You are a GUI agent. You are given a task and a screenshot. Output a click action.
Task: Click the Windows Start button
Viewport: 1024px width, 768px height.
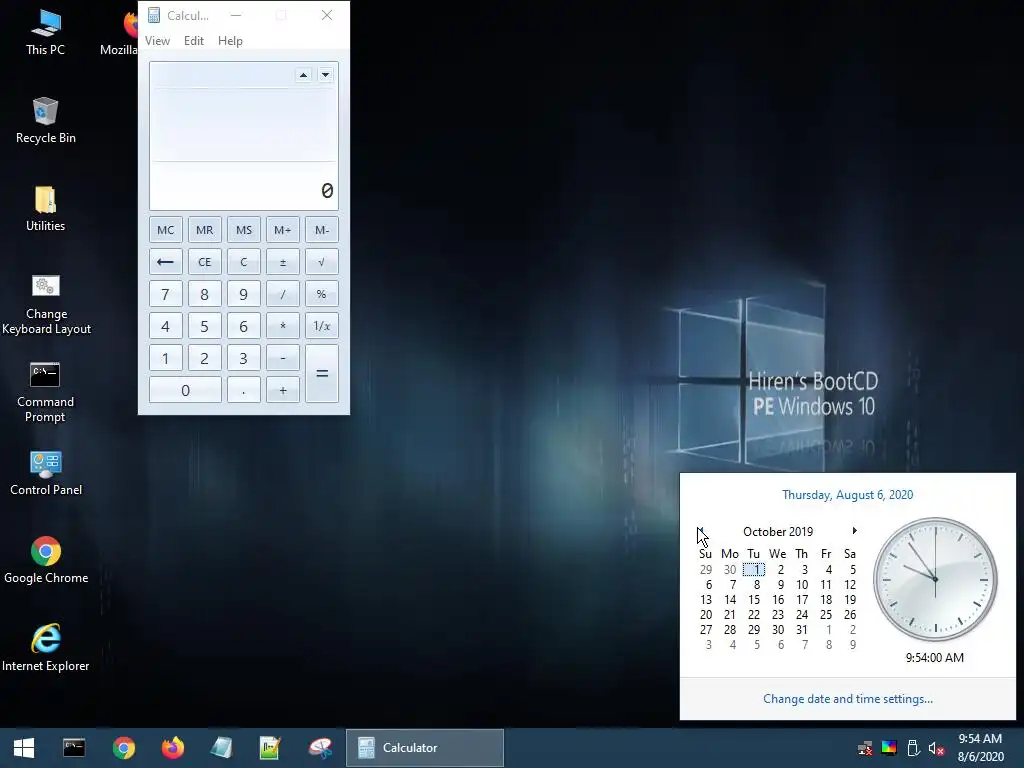24,748
